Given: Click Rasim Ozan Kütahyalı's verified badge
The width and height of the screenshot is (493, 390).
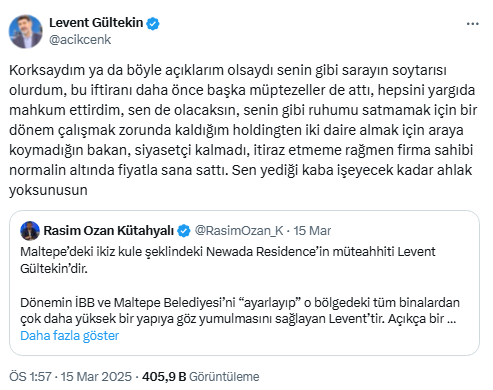Looking at the screenshot, I should click(184, 231).
